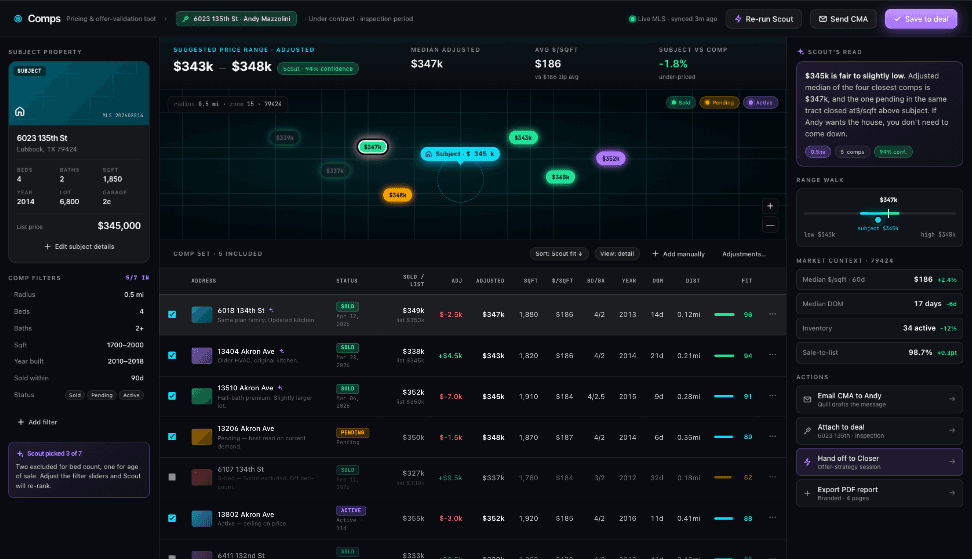Open more options for 13206 Akron Ave row
Screen dimensions: 972x559
772,436
